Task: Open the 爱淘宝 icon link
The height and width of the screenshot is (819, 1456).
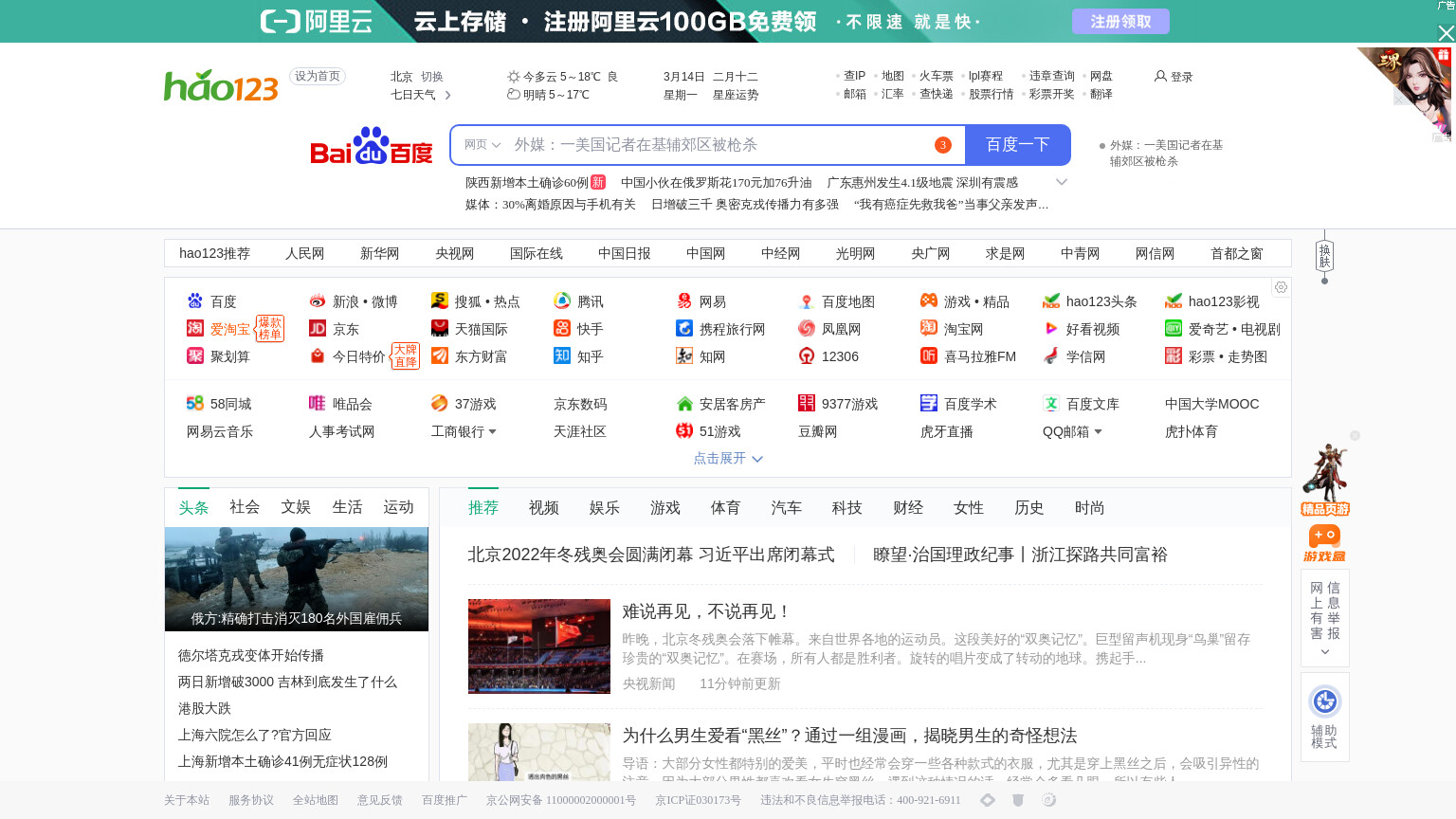Action: click(195, 328)
